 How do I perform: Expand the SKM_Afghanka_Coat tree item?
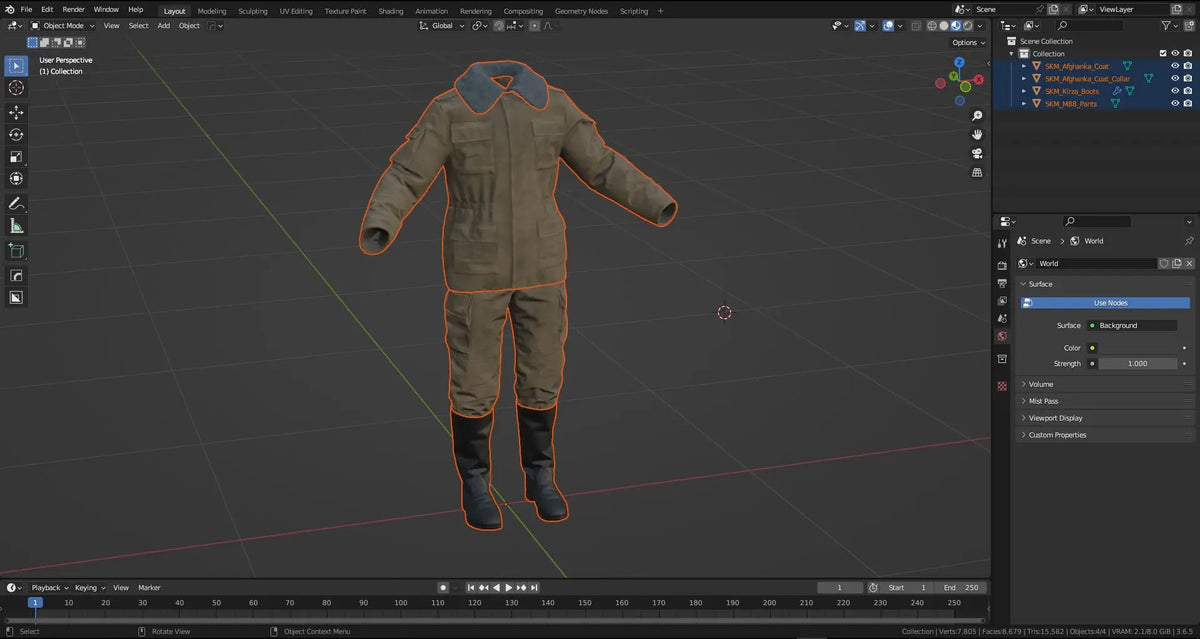pyautogui.click(x=1023, y=66)
